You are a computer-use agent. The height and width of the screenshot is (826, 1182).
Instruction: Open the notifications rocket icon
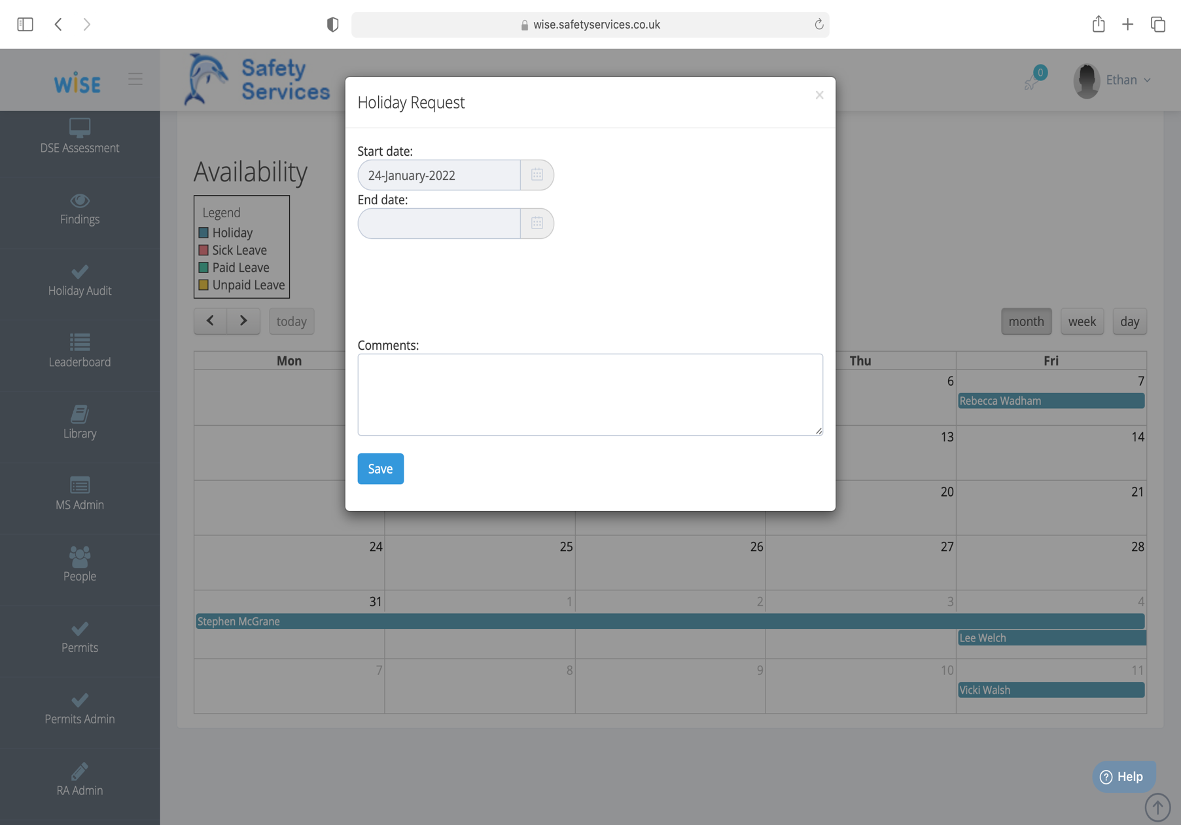[x=1031, y=82]
